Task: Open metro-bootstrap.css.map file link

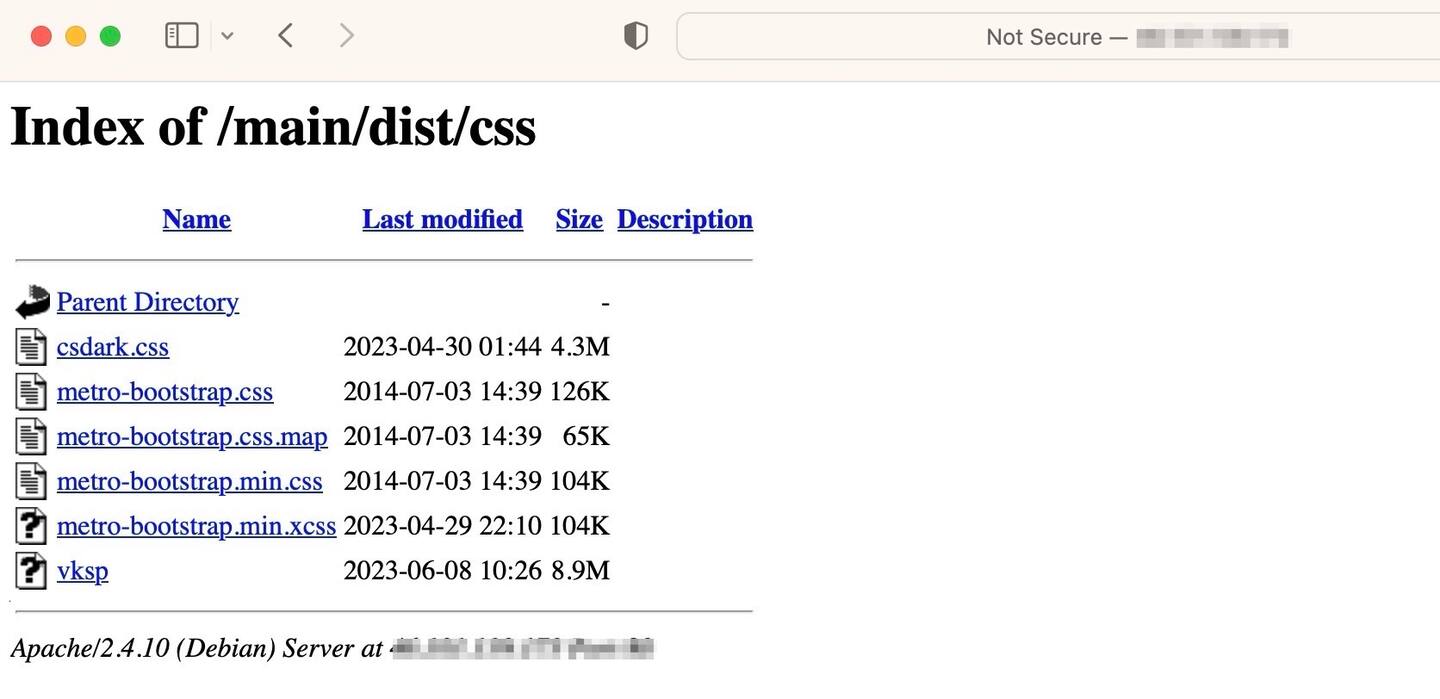Action: pyautogui.click(x=191, y=437)
